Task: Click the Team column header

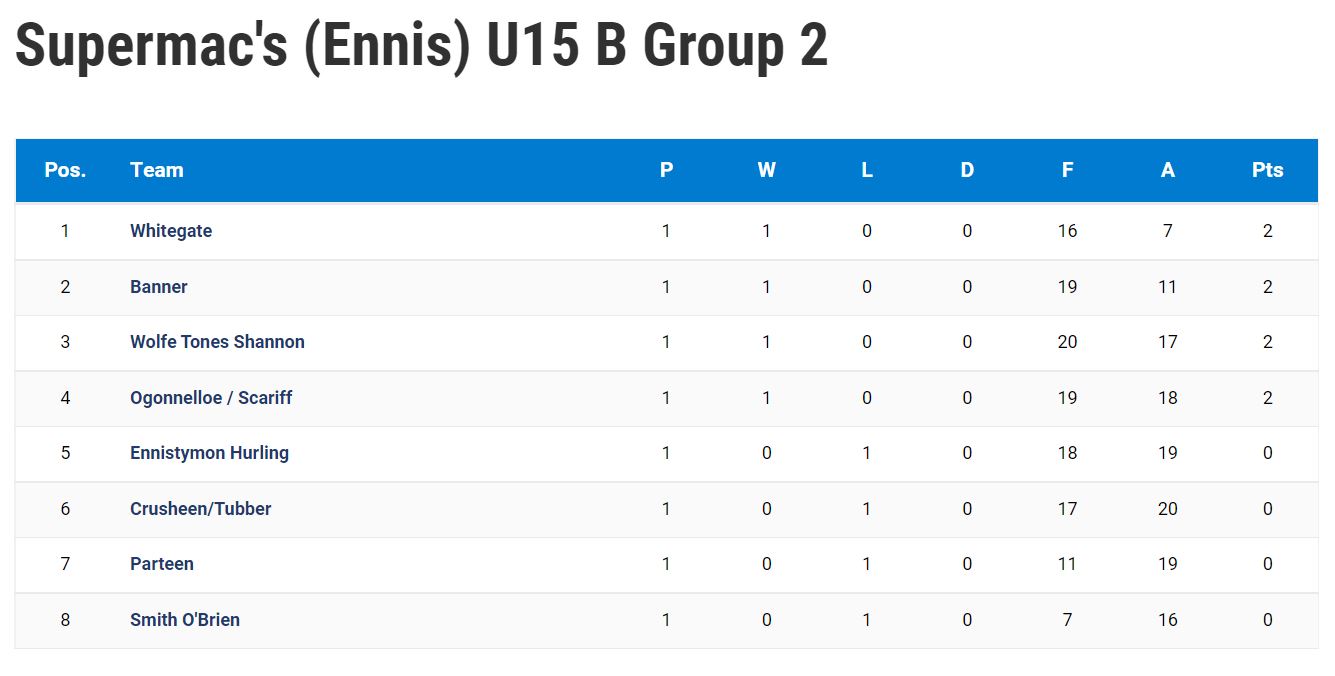Action: (x=157, y=170)
